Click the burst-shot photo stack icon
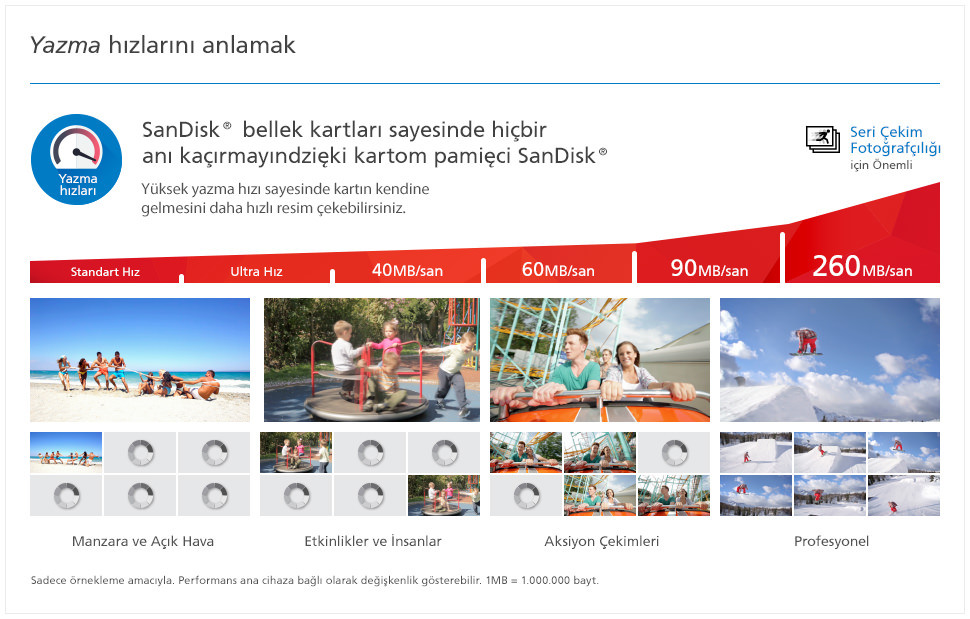970x619 pixels. (823, 139)
